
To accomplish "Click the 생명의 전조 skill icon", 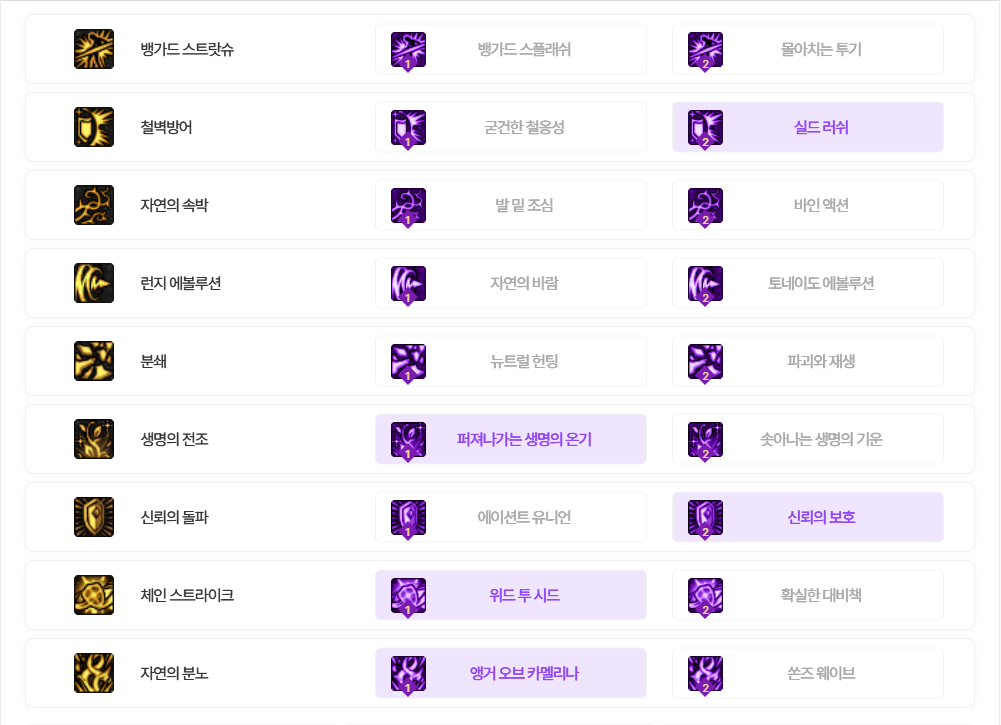I will [94, 439].
